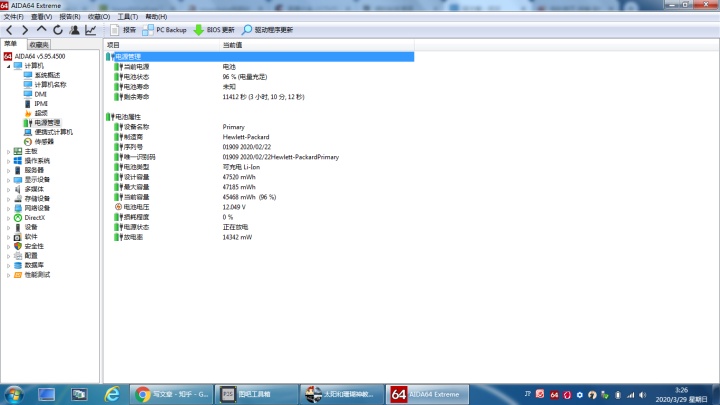Open the Windows Start button

pos(14,394)
